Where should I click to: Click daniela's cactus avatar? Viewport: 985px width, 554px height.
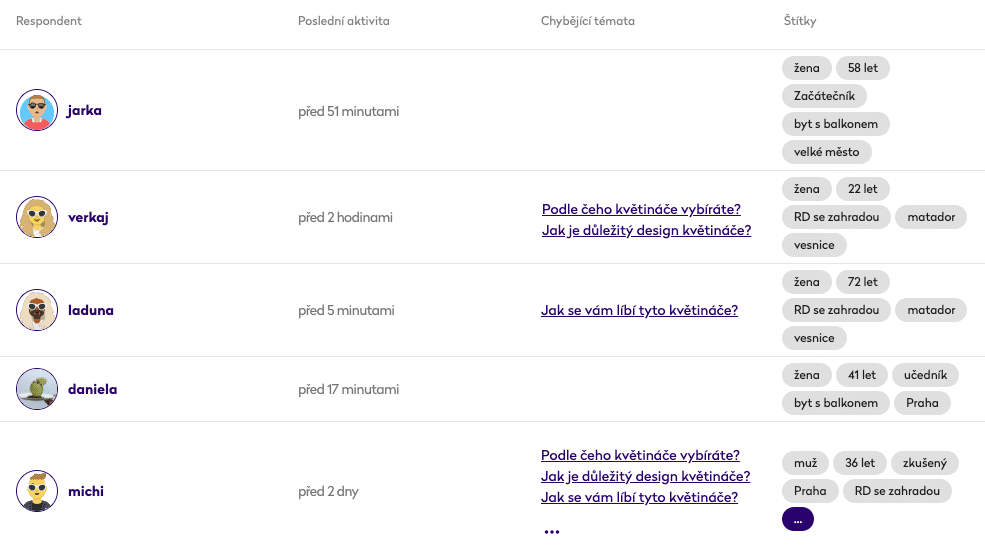click(x=37, y=389)
